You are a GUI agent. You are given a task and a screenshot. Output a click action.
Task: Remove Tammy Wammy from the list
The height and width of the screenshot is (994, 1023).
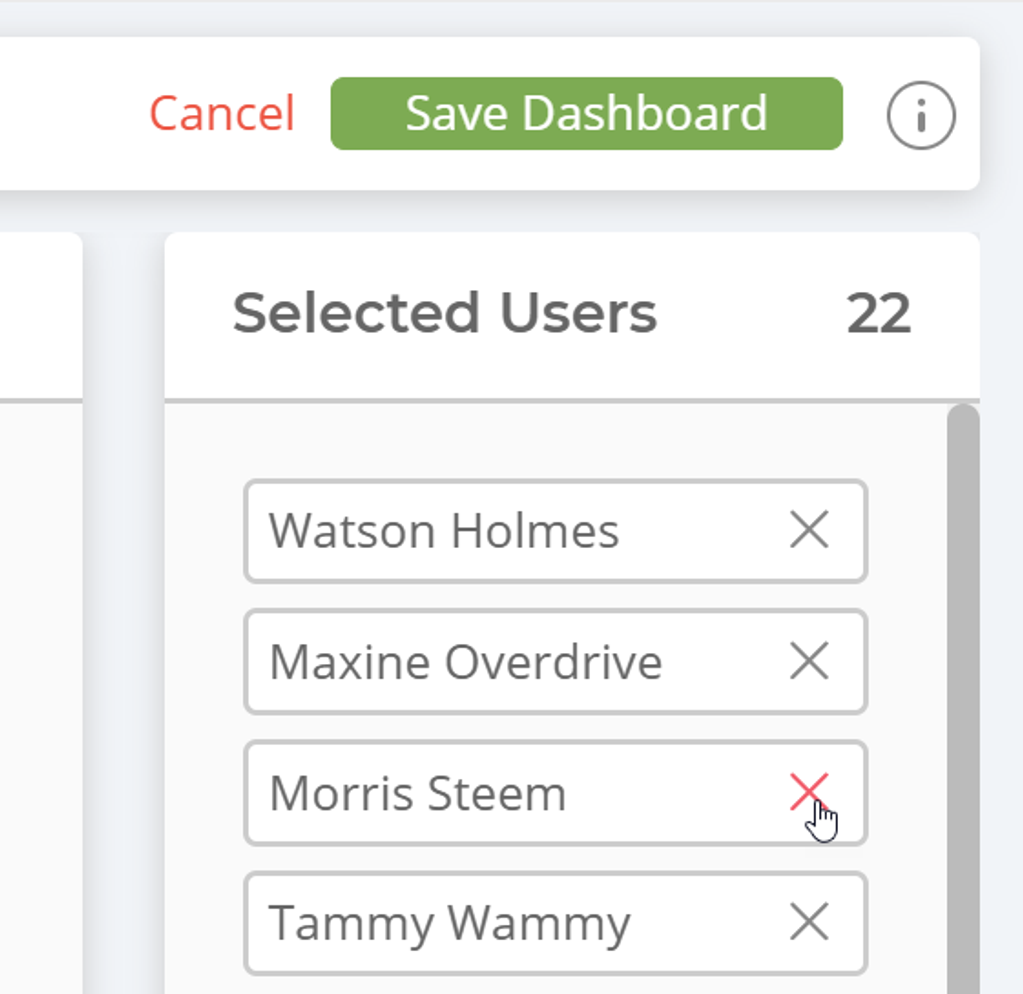coord(808,922)
